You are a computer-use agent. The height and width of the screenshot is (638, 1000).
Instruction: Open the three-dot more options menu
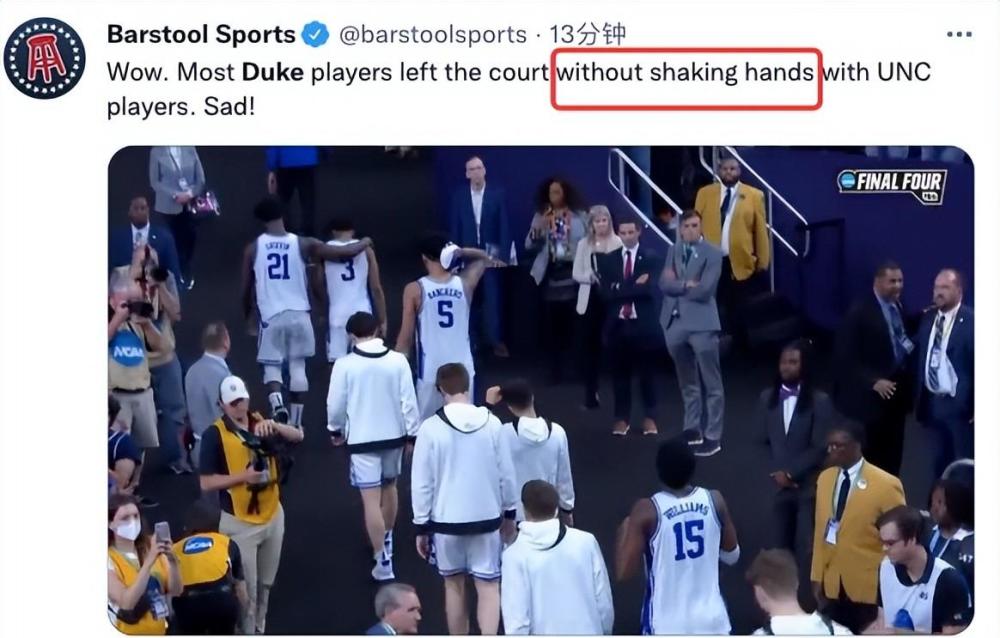pyautogui.click(x=959, y=34)
